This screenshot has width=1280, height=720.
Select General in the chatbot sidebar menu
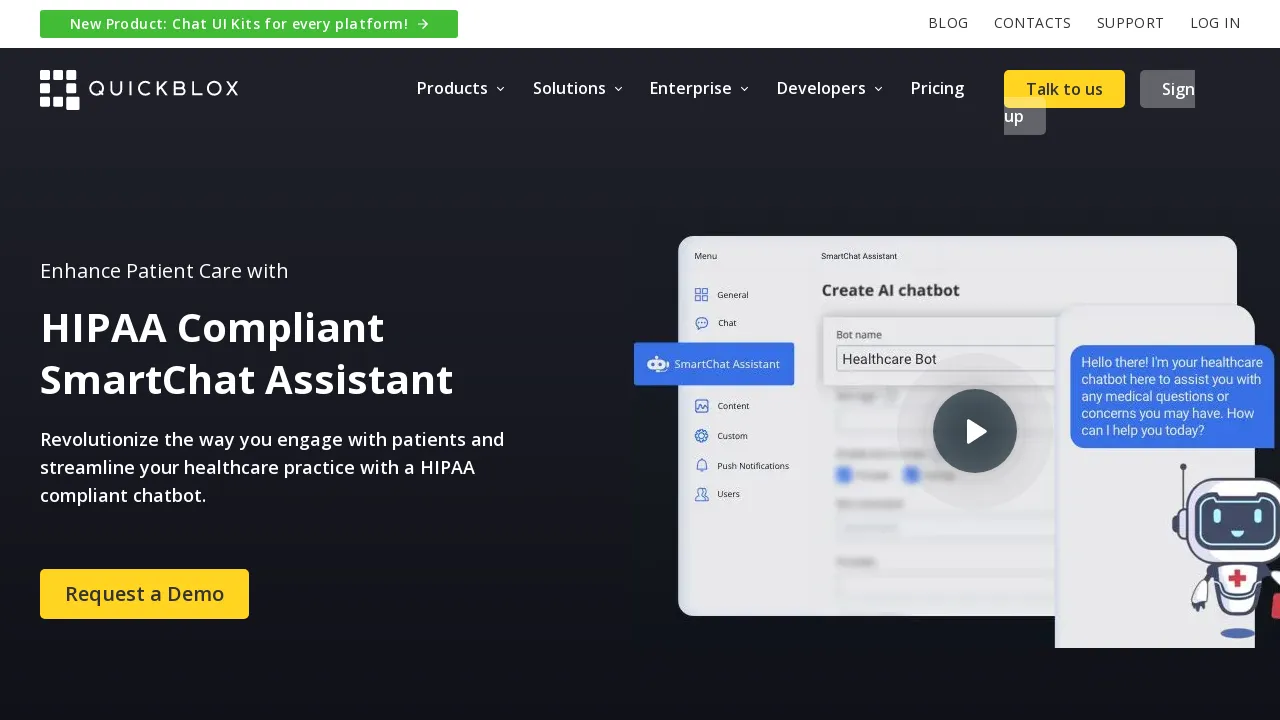[702, 294]
